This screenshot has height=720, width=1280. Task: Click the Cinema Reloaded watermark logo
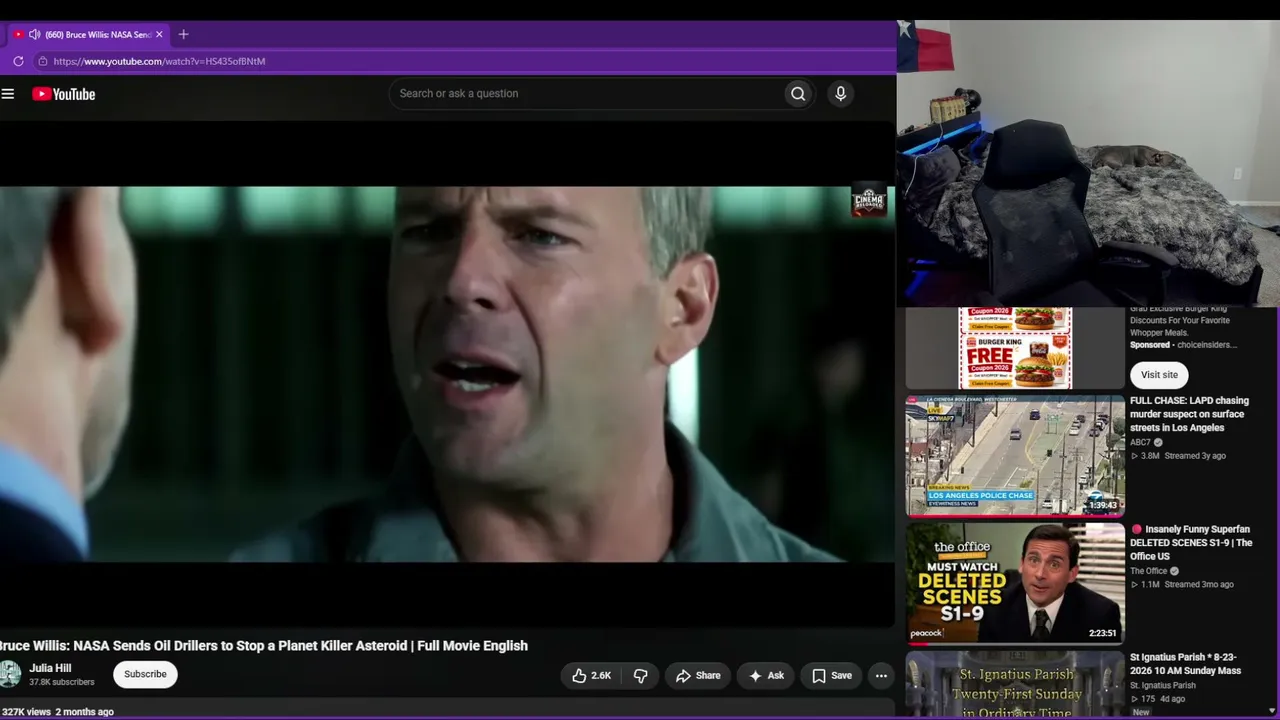point(868,200)
